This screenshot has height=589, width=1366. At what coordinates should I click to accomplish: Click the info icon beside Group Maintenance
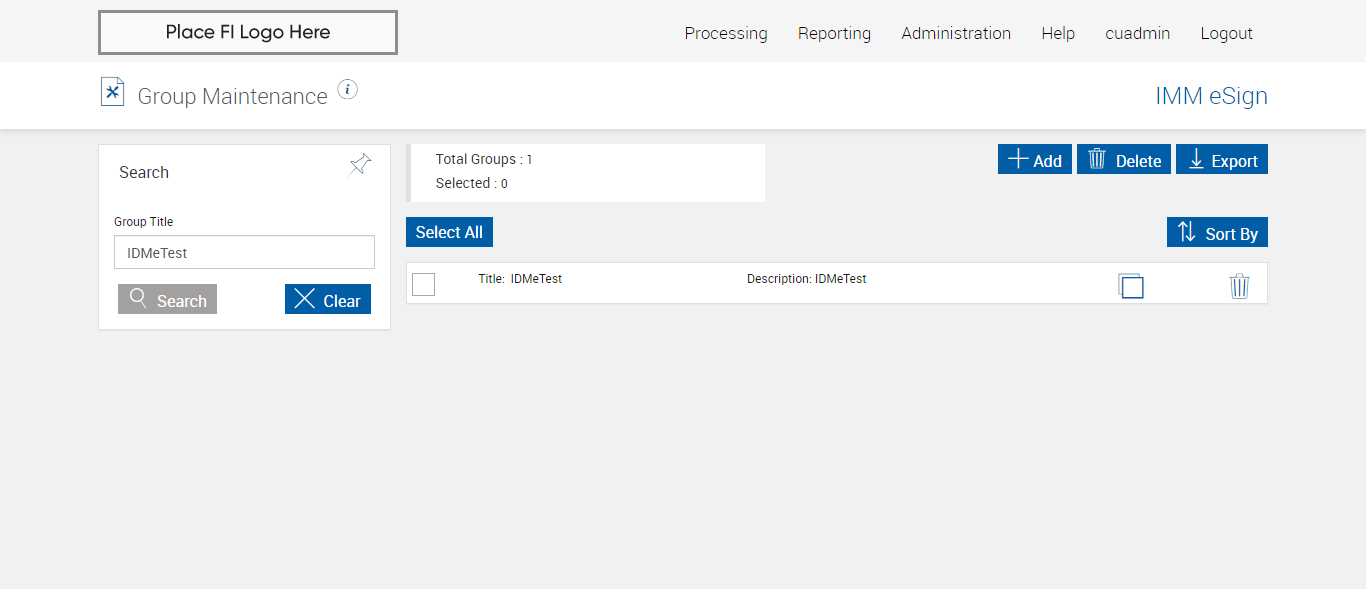pos(347,90)
